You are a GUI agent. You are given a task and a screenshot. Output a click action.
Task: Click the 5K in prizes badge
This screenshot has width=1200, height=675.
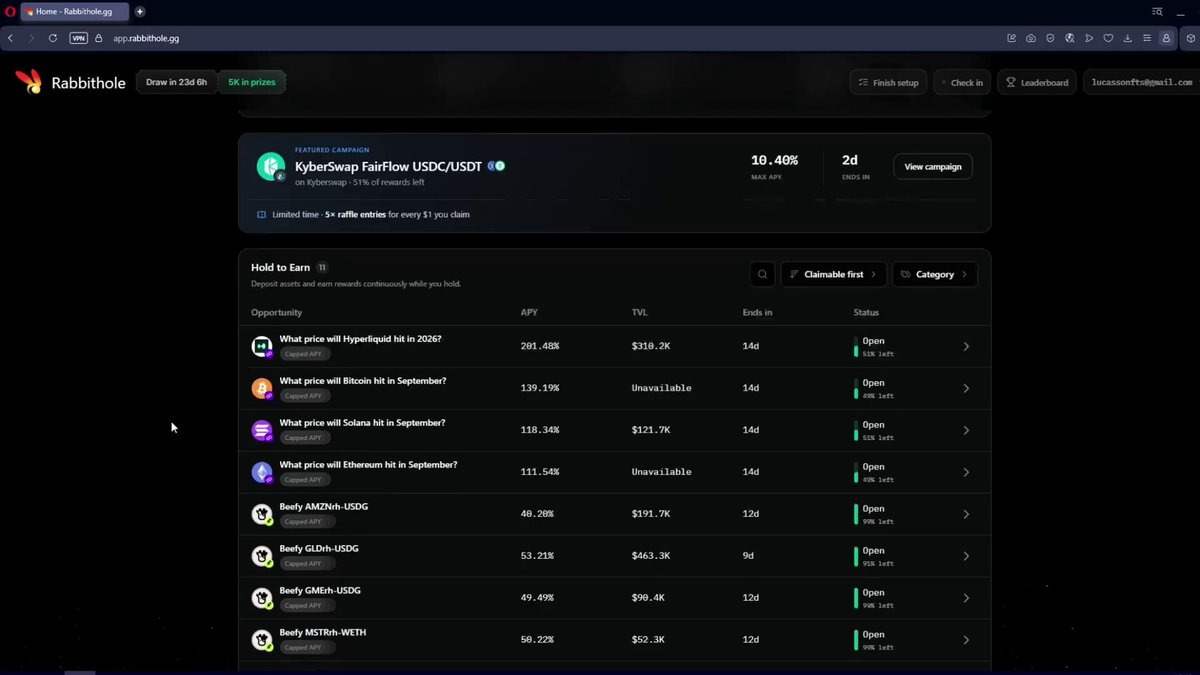pos(252,82)
